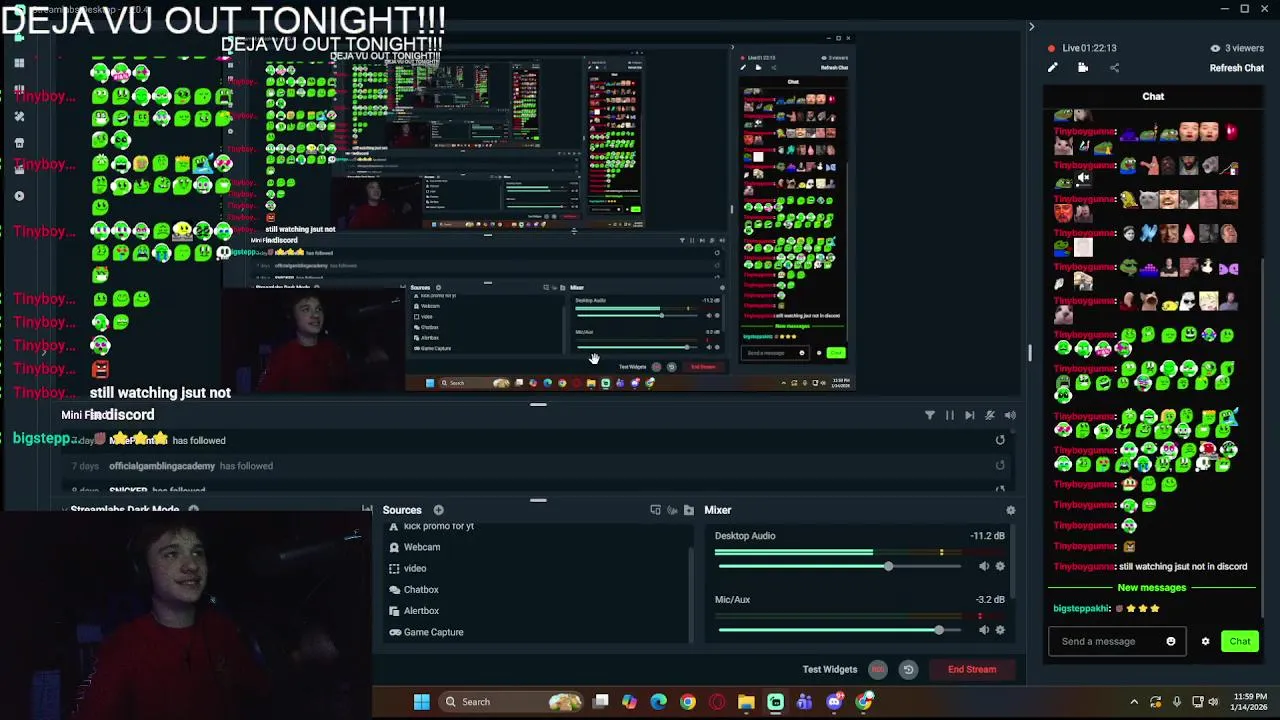
Task: Click the share stream icon
Action: tap(1114, 68)
